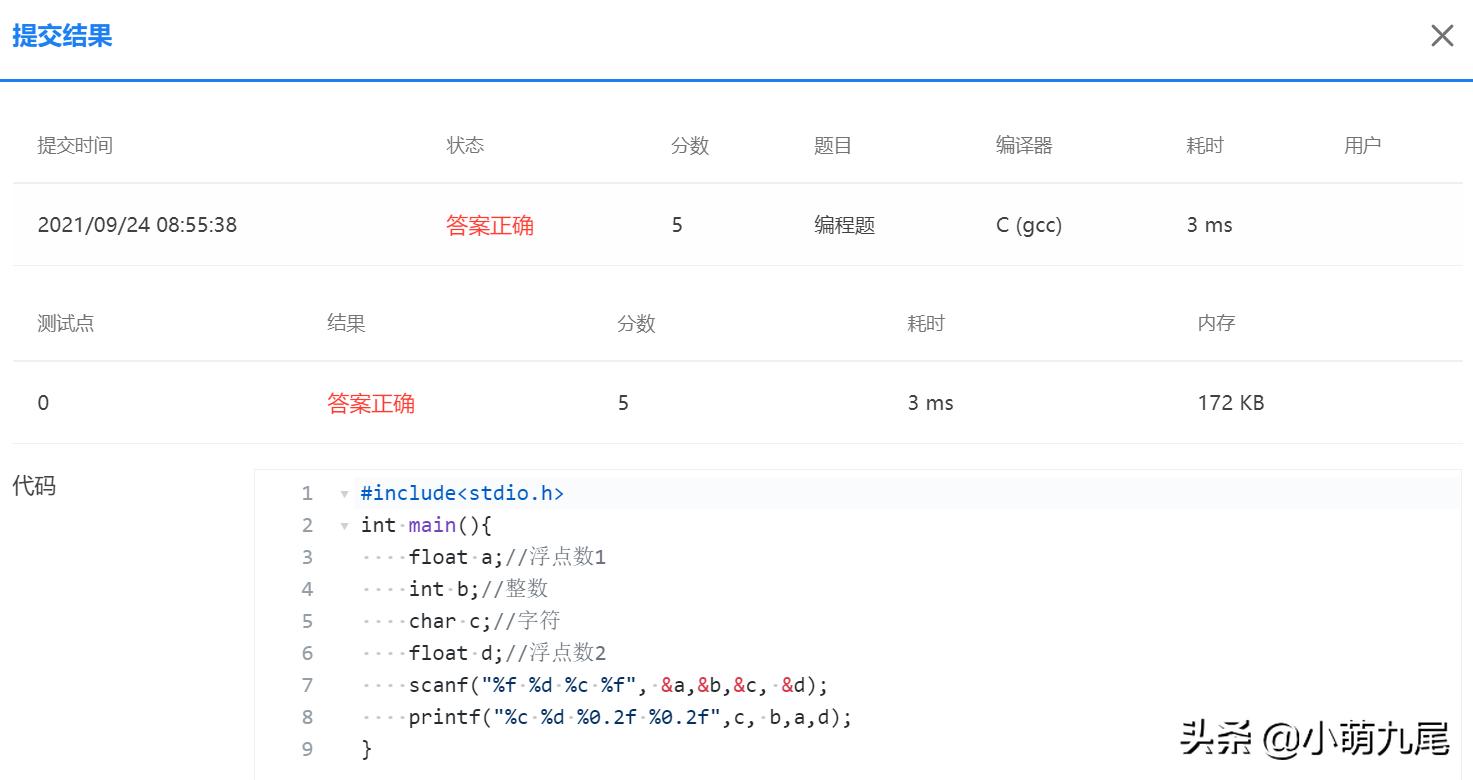Click 答案正确 result for test point 0

(371, 402)
